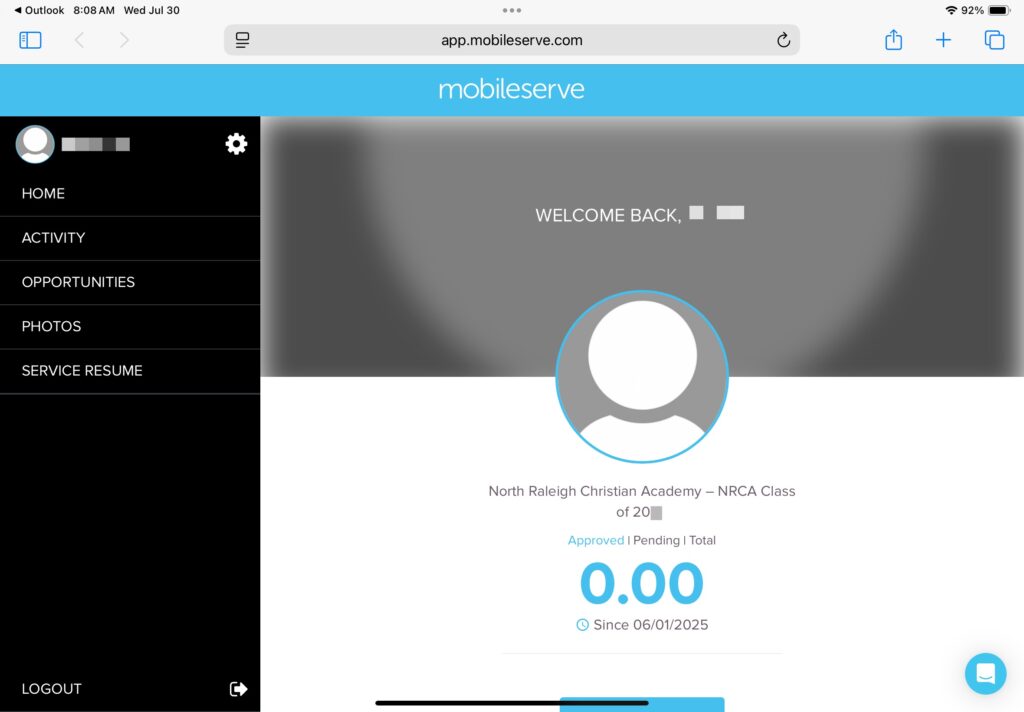Go back with Safari back arrow
This screenshot has width=1024, height=712.
click(80, 40)
